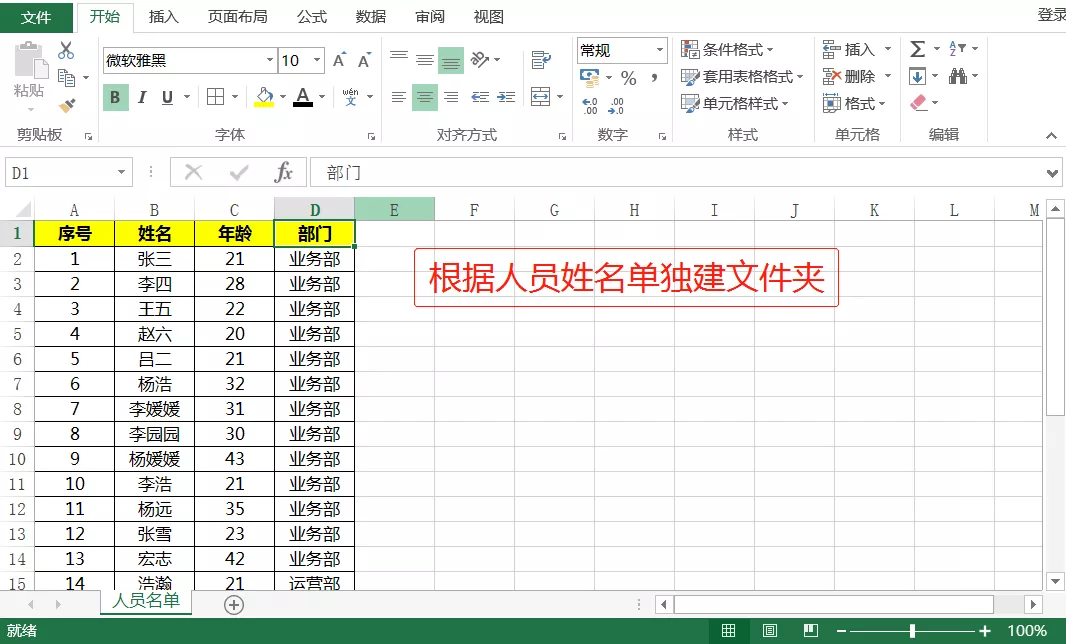Click the wén phonetic guide icon

click(351, 97)
